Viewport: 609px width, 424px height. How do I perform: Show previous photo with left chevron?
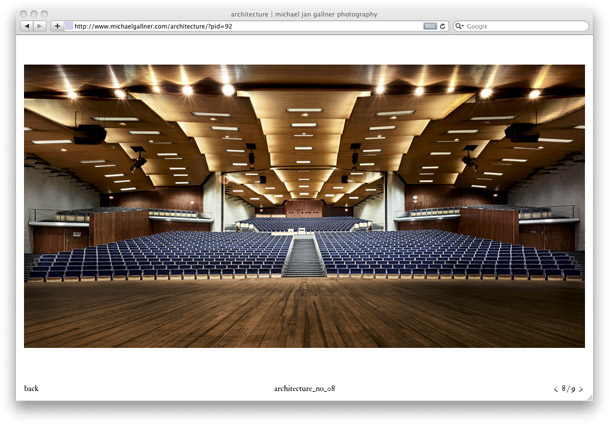555,389
